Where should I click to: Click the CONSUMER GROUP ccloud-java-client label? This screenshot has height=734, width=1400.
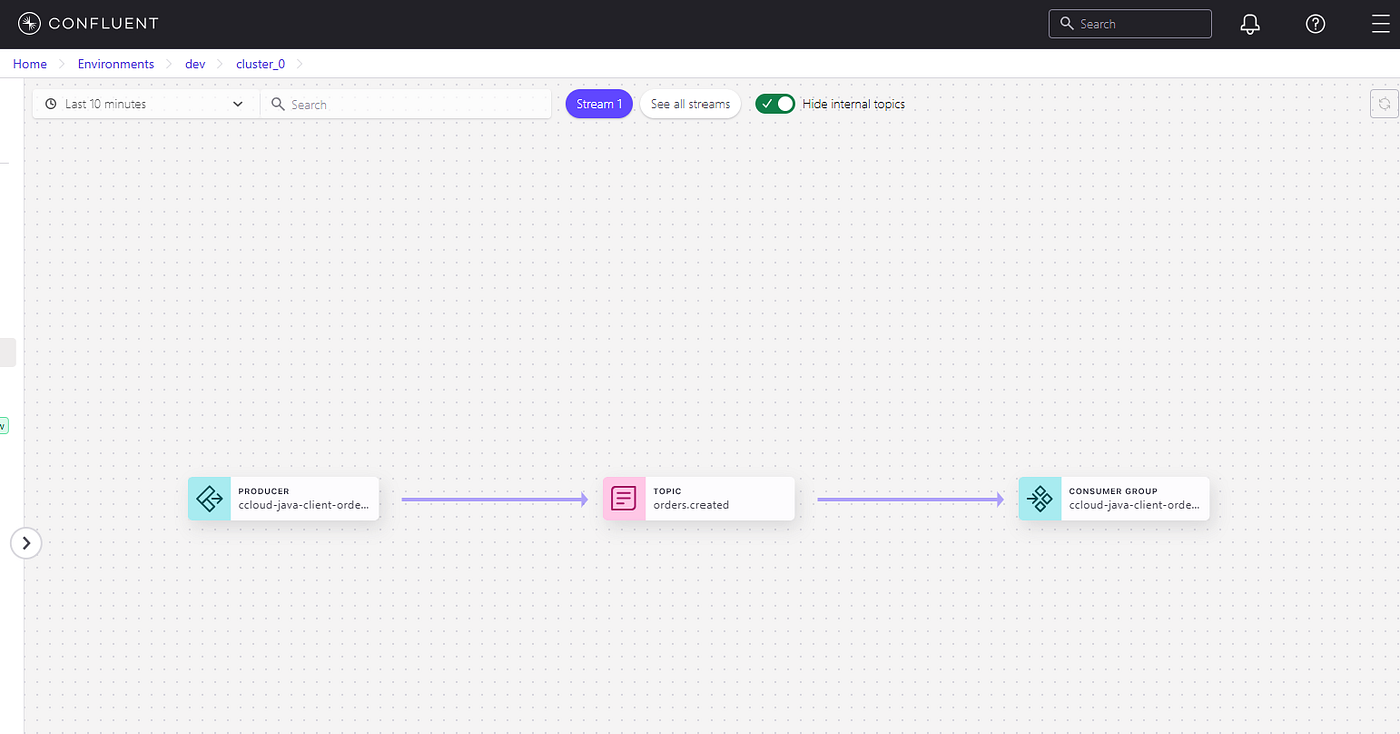[x=1135, y=498]
